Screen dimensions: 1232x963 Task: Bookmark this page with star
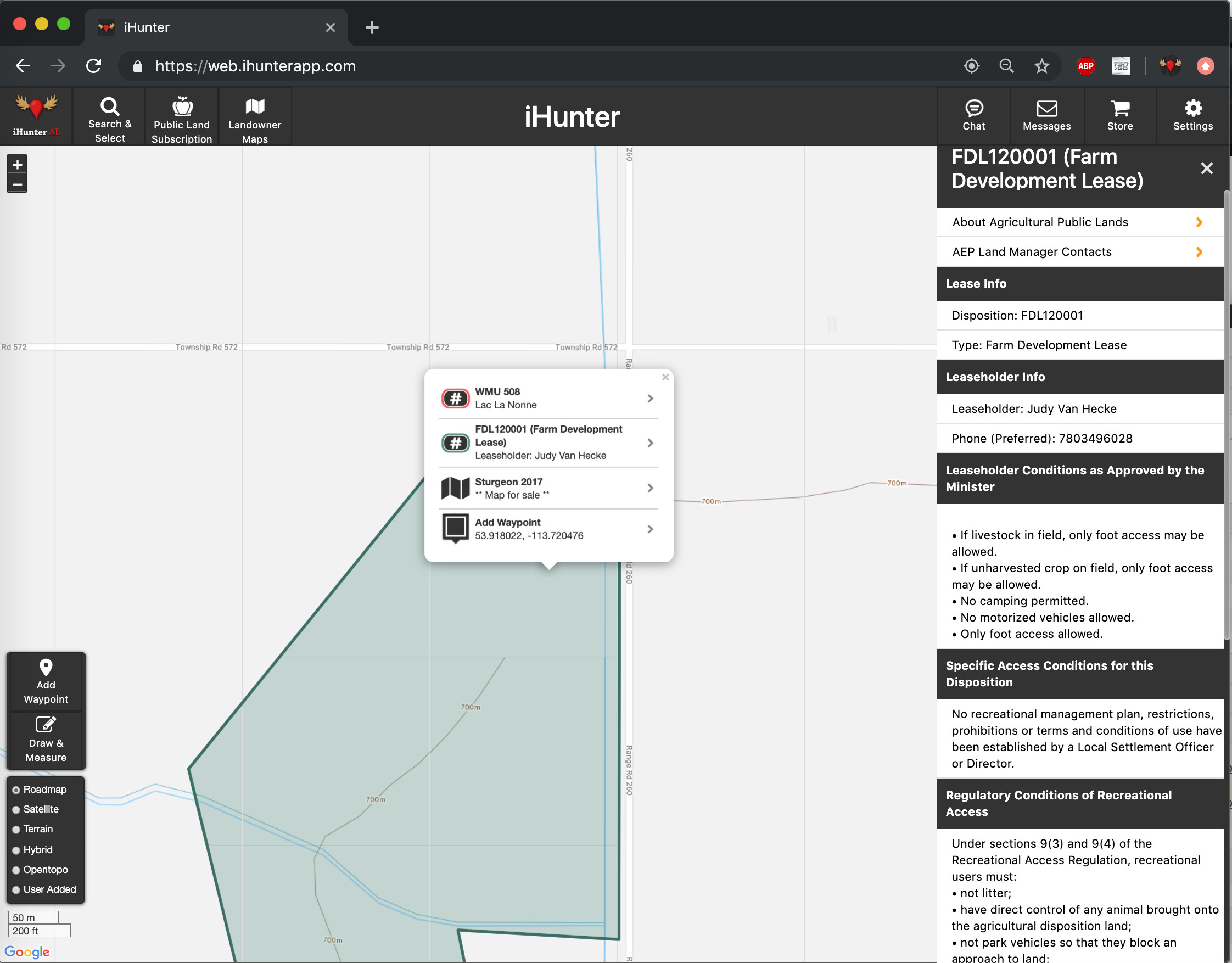[x=1041, y=66]
